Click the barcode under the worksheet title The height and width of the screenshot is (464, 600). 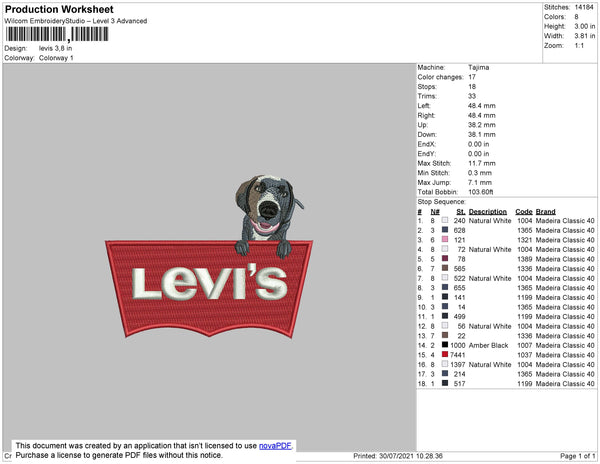[57, 34]
